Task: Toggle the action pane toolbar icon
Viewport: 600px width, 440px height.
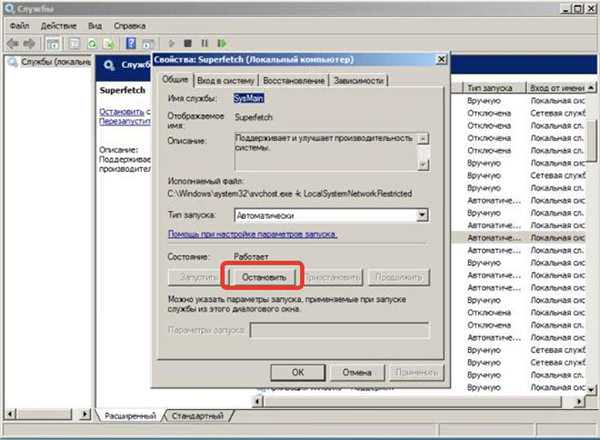Action: (148, 44)
